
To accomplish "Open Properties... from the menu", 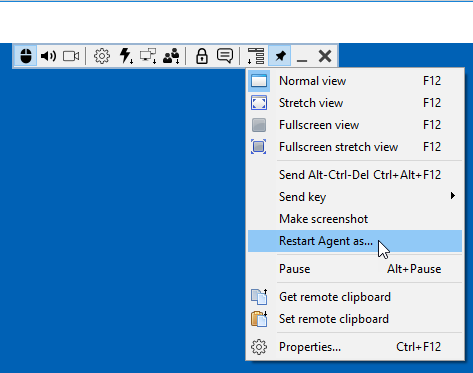I will point(355,347).
